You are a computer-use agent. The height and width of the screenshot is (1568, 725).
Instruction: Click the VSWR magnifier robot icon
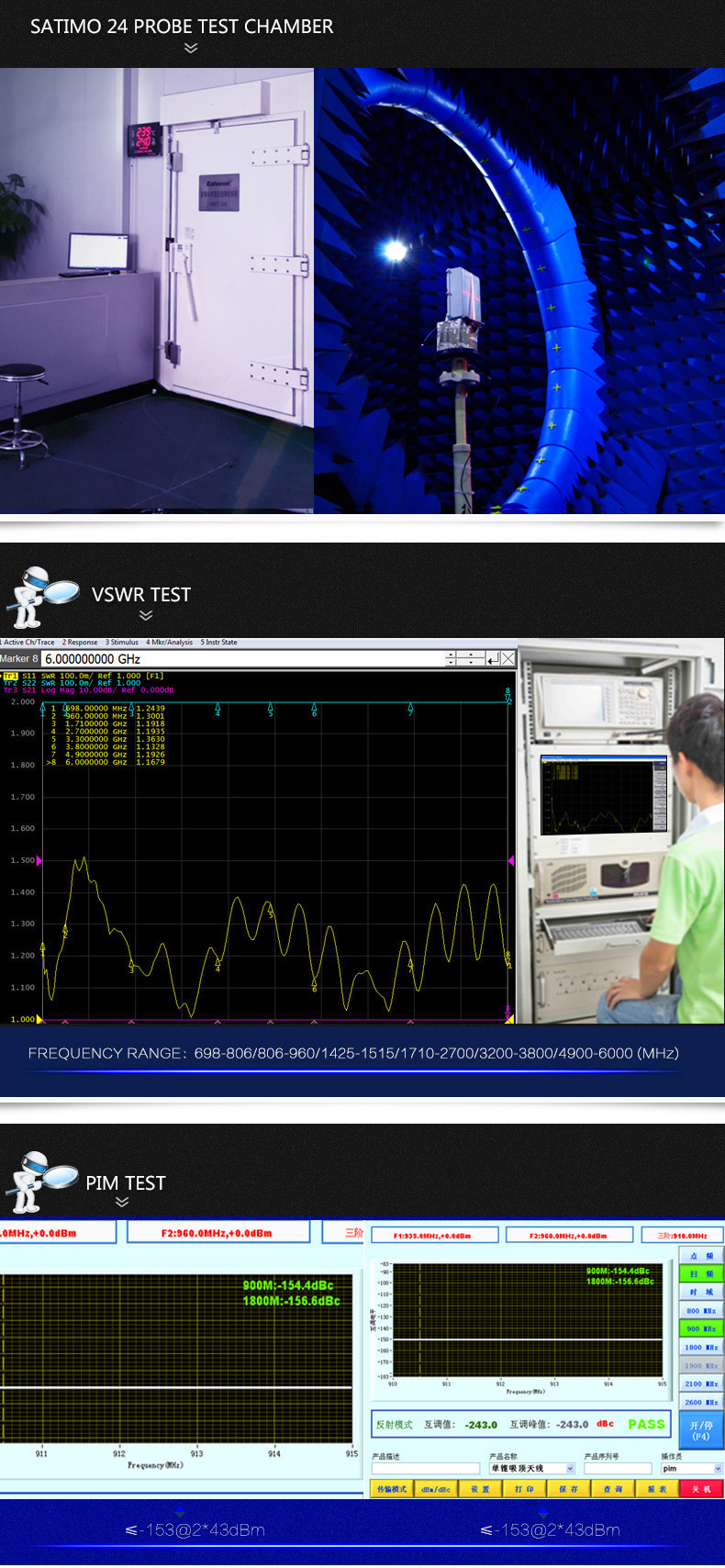(x=41, y=597)
